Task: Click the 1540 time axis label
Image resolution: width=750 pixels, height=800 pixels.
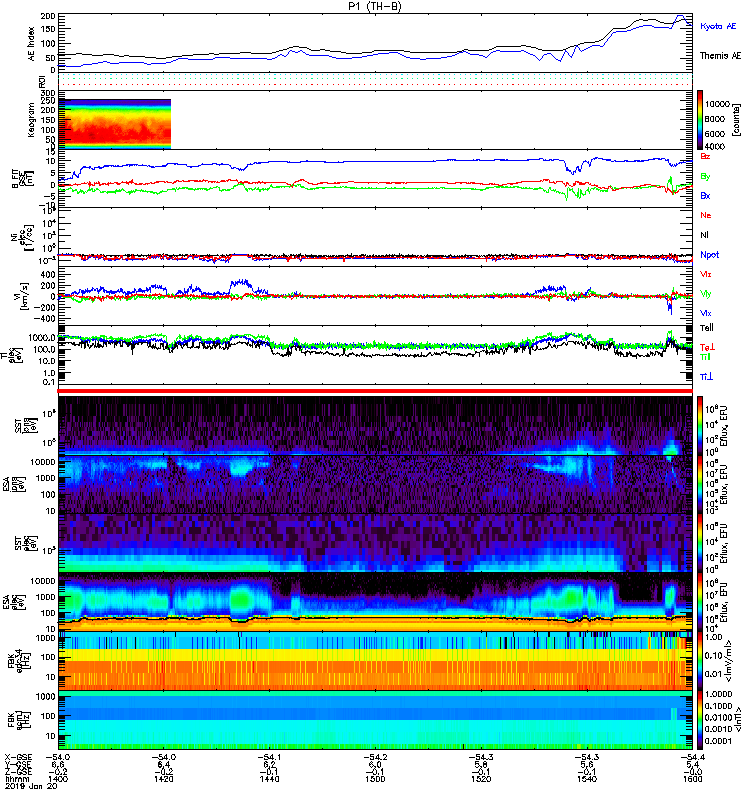Action: (x=587, y=779)
